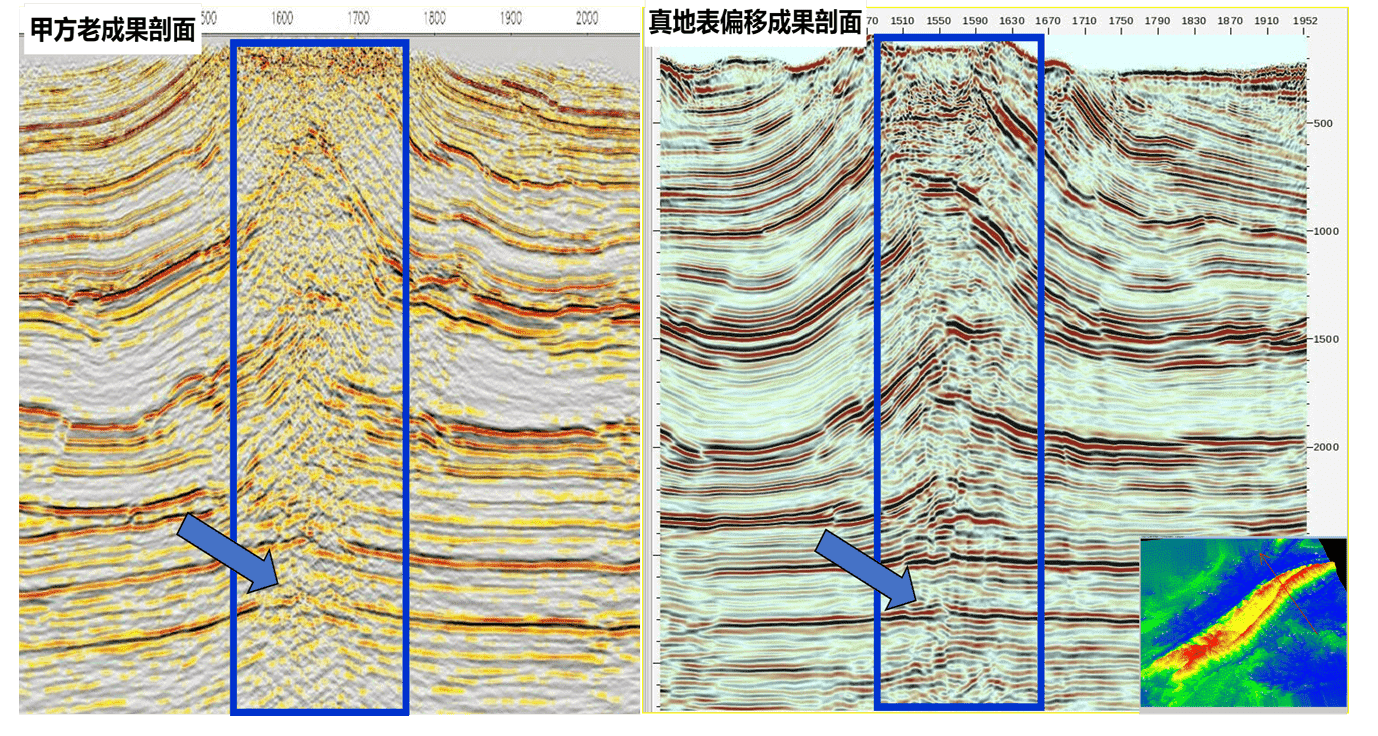Click the blue arrow in left seismic section
This screenshot has width=1378, height=736.
(x=229, y=553)
